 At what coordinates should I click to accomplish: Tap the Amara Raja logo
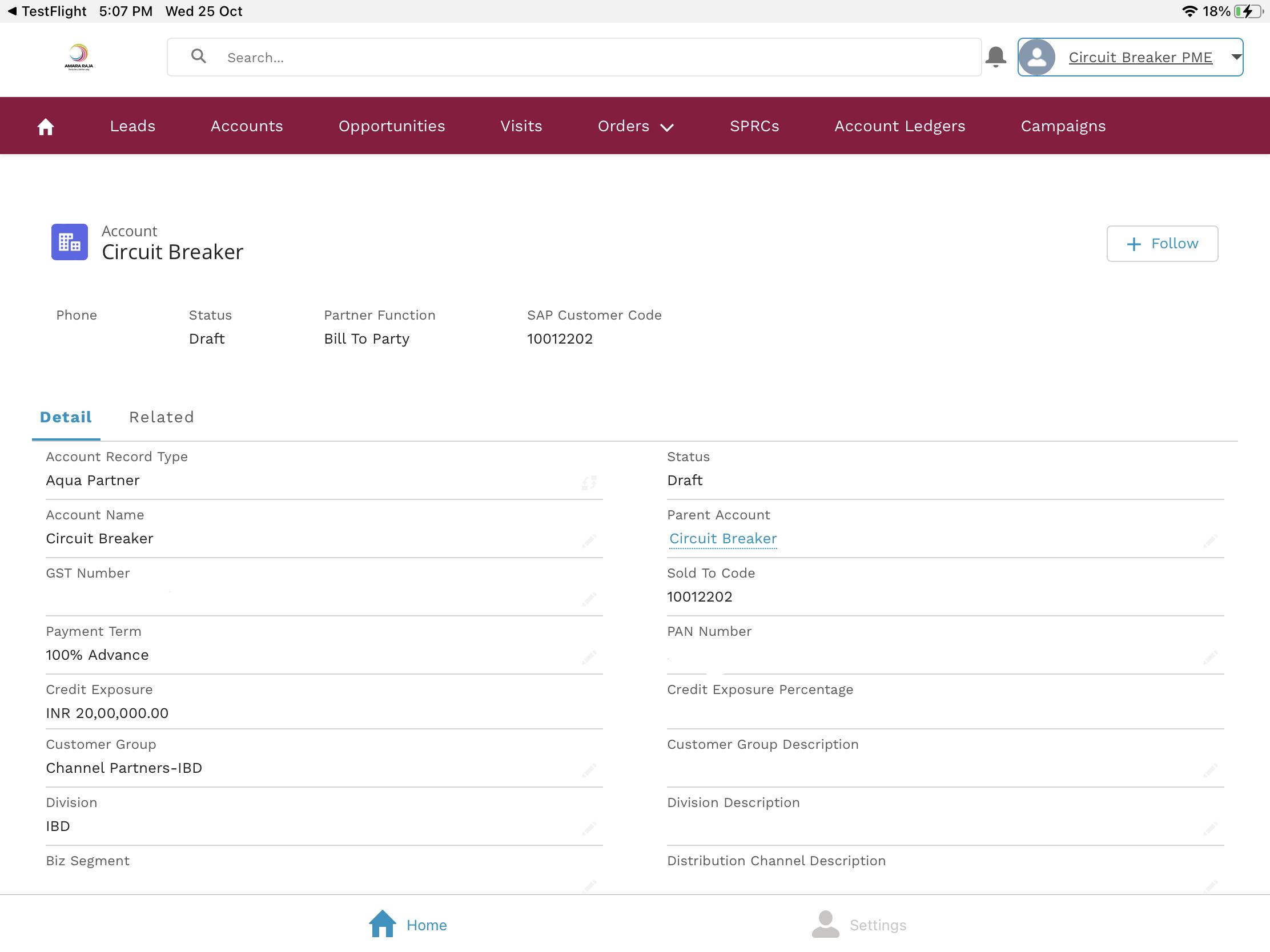click(x=79, y=57)
